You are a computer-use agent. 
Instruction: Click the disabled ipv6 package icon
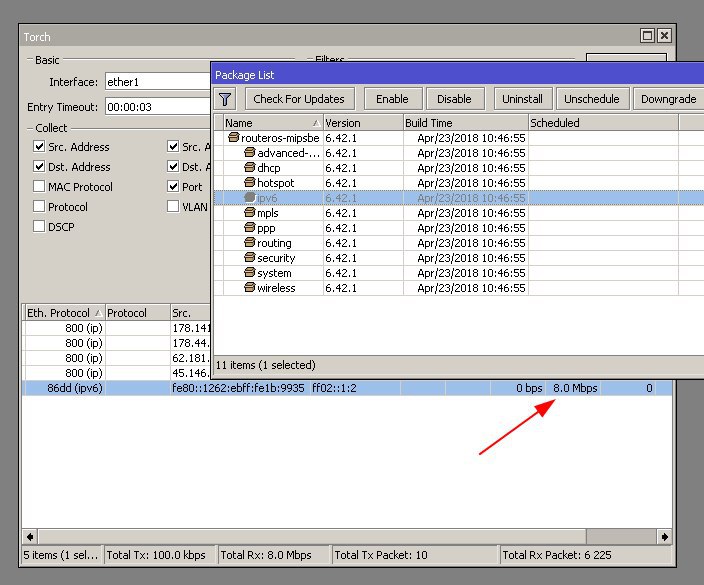click(x=250, y=198)
